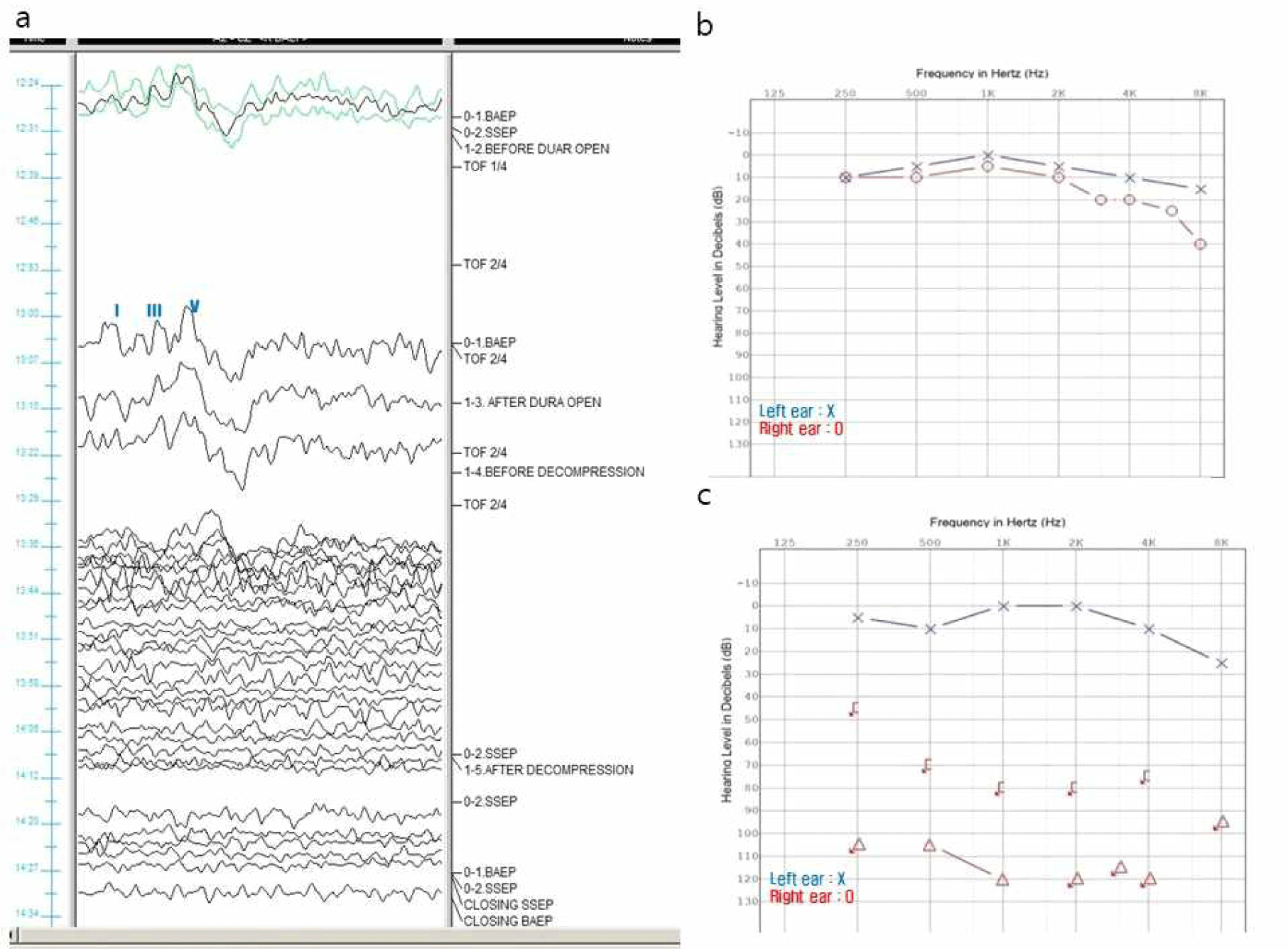Image resolution: width=1288 pixels, height=949 pixels.
Task: Click panel label 'a'
Action: point(23,17)
